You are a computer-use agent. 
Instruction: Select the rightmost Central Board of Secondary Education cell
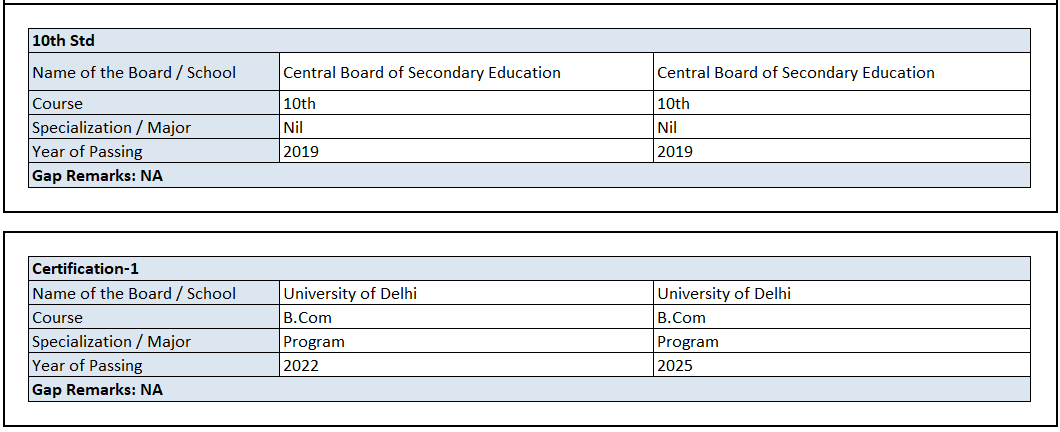(x=795, y=72)
